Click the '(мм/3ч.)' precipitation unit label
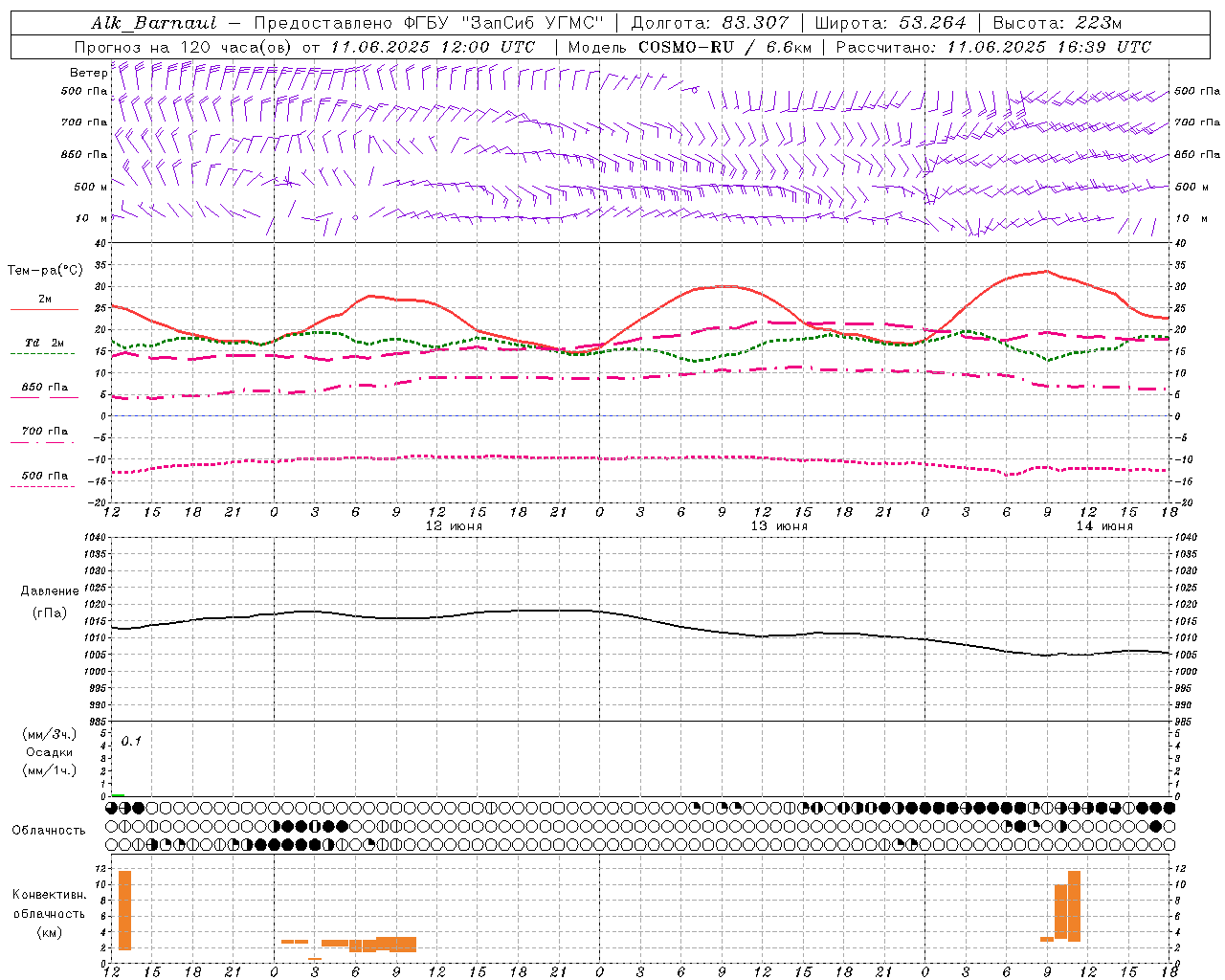Image resolution: width=1225 pixels, height=980 pixels. tap(50, 735)
